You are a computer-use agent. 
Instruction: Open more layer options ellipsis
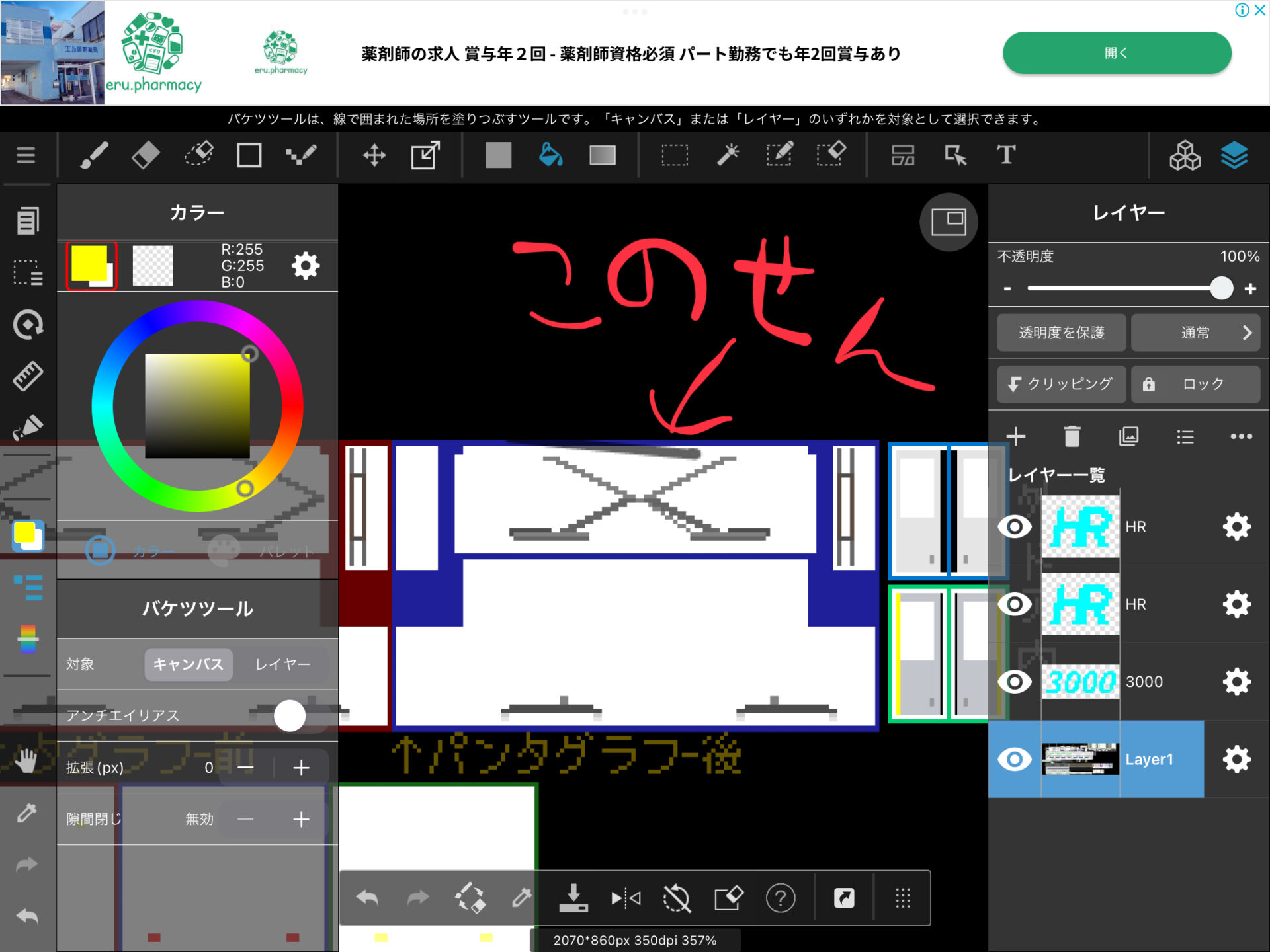[1241, 436]
